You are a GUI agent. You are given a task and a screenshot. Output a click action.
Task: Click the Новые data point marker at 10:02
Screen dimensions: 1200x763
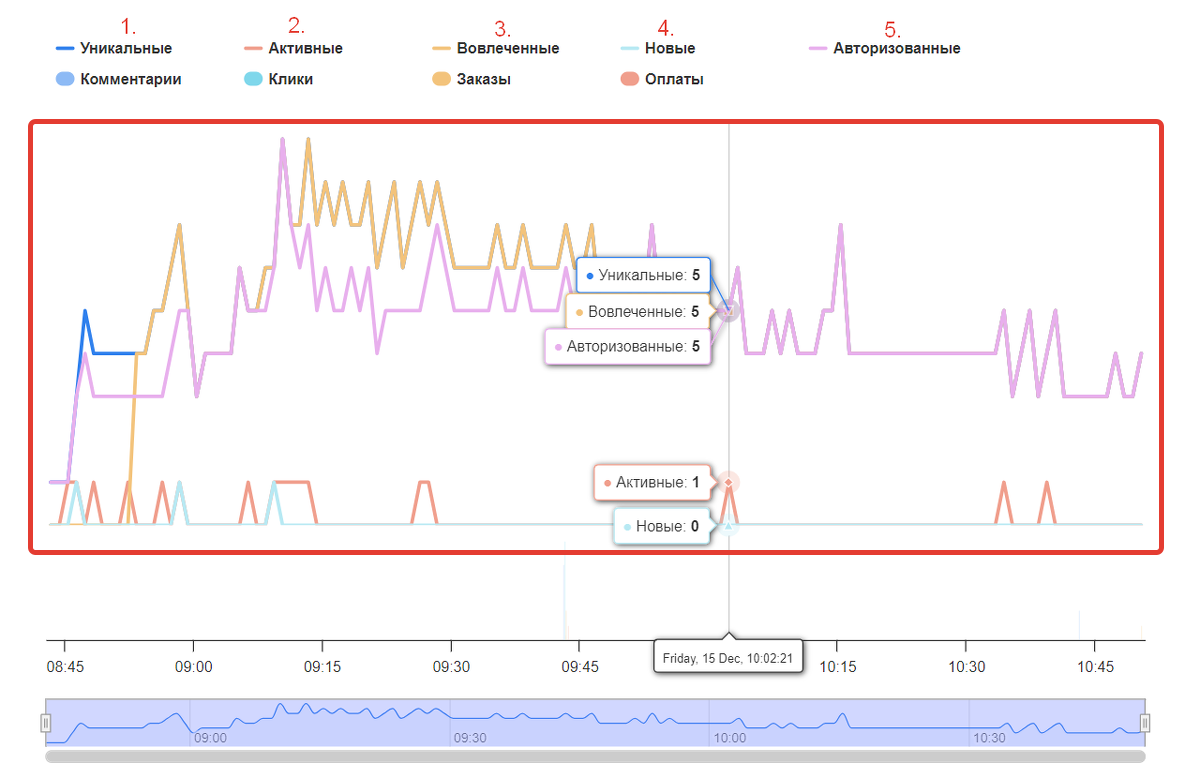tap(729, 525)
